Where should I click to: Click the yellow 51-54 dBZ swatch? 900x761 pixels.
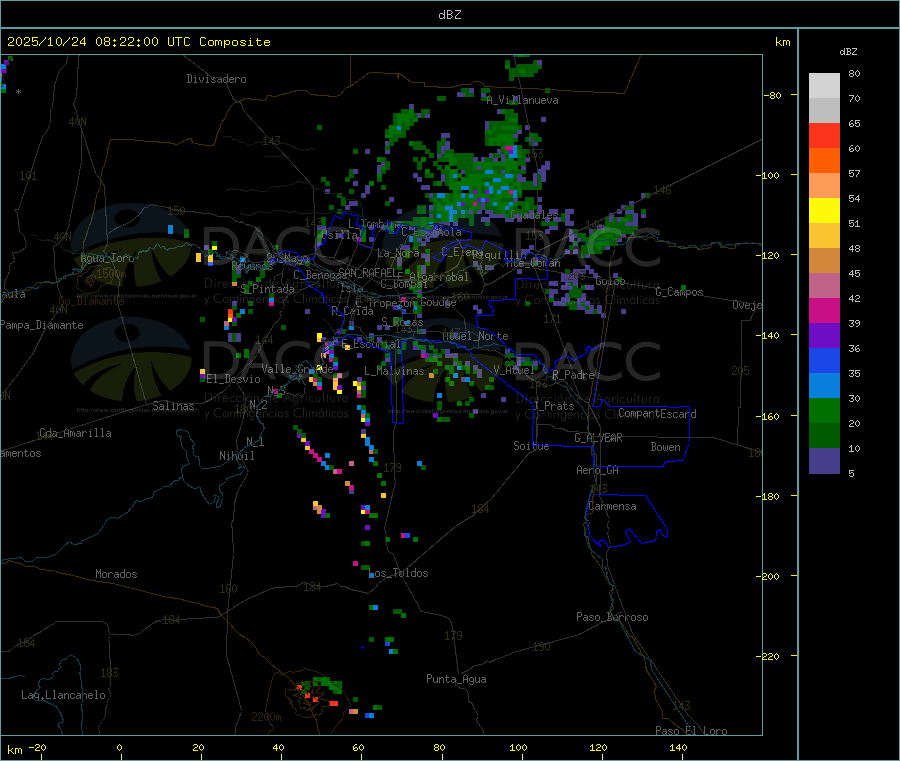824,210
